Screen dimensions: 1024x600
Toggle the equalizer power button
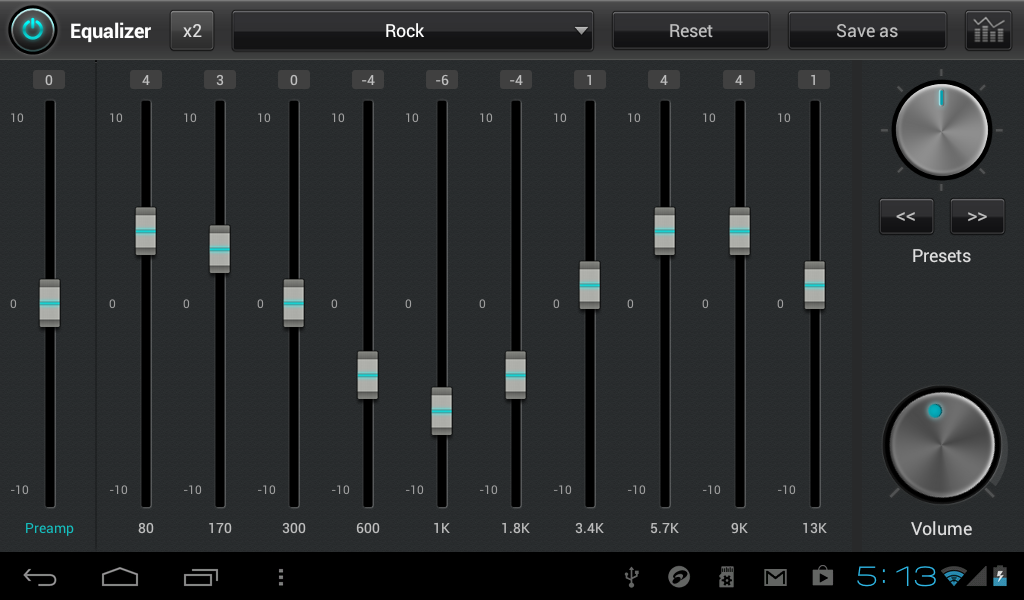click(x=31, y=30)
